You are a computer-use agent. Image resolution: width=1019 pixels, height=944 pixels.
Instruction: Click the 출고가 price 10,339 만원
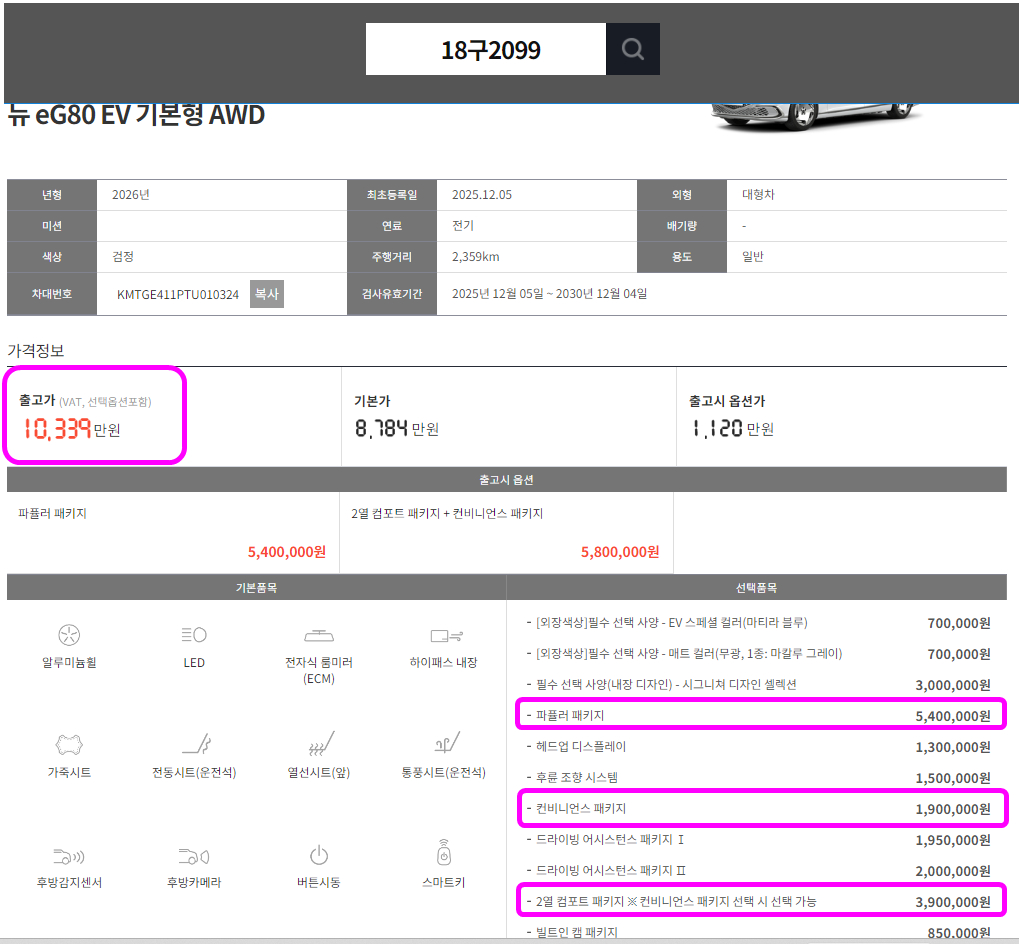(71, 429)
